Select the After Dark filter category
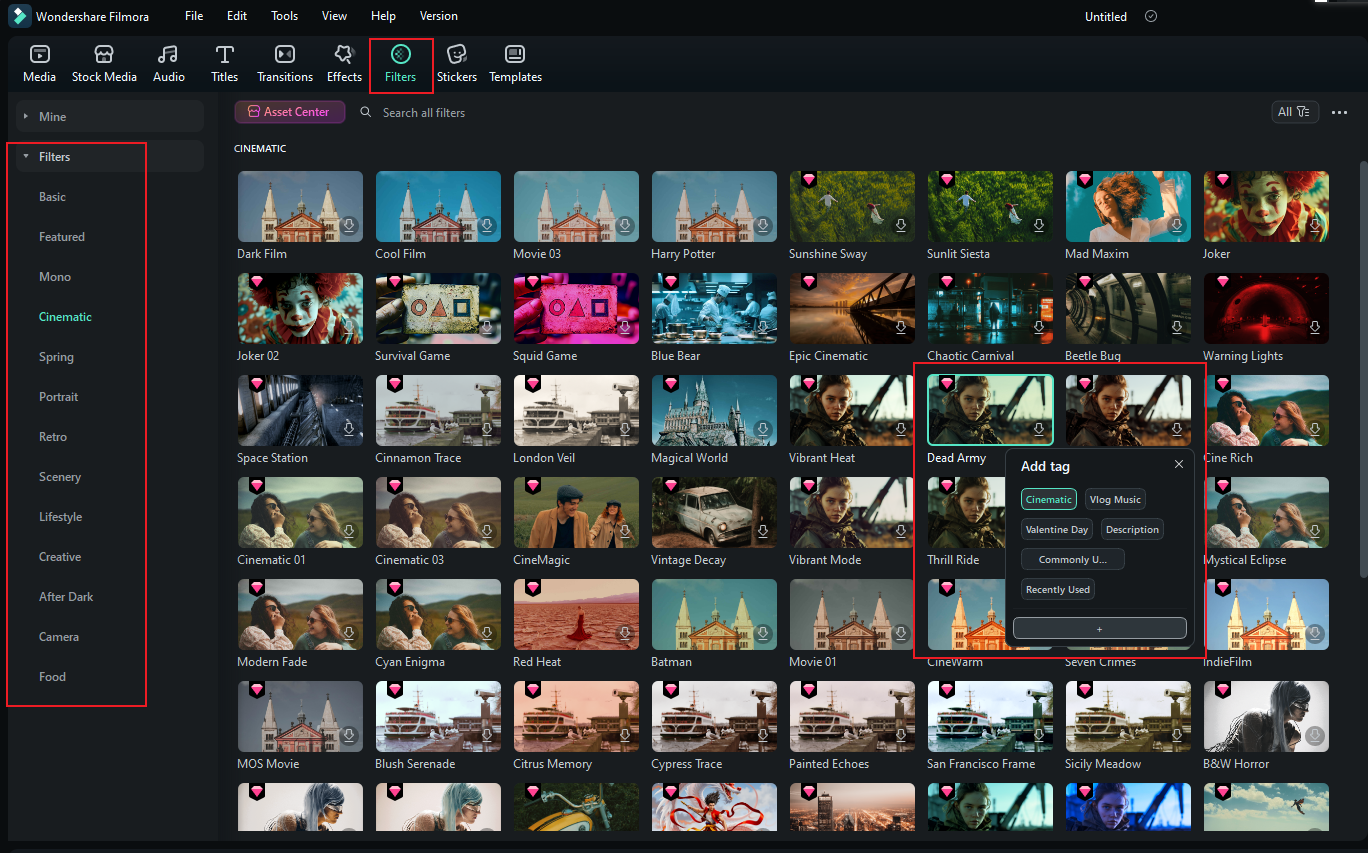This screenshot has height=853, width=1368. point(66,597)
